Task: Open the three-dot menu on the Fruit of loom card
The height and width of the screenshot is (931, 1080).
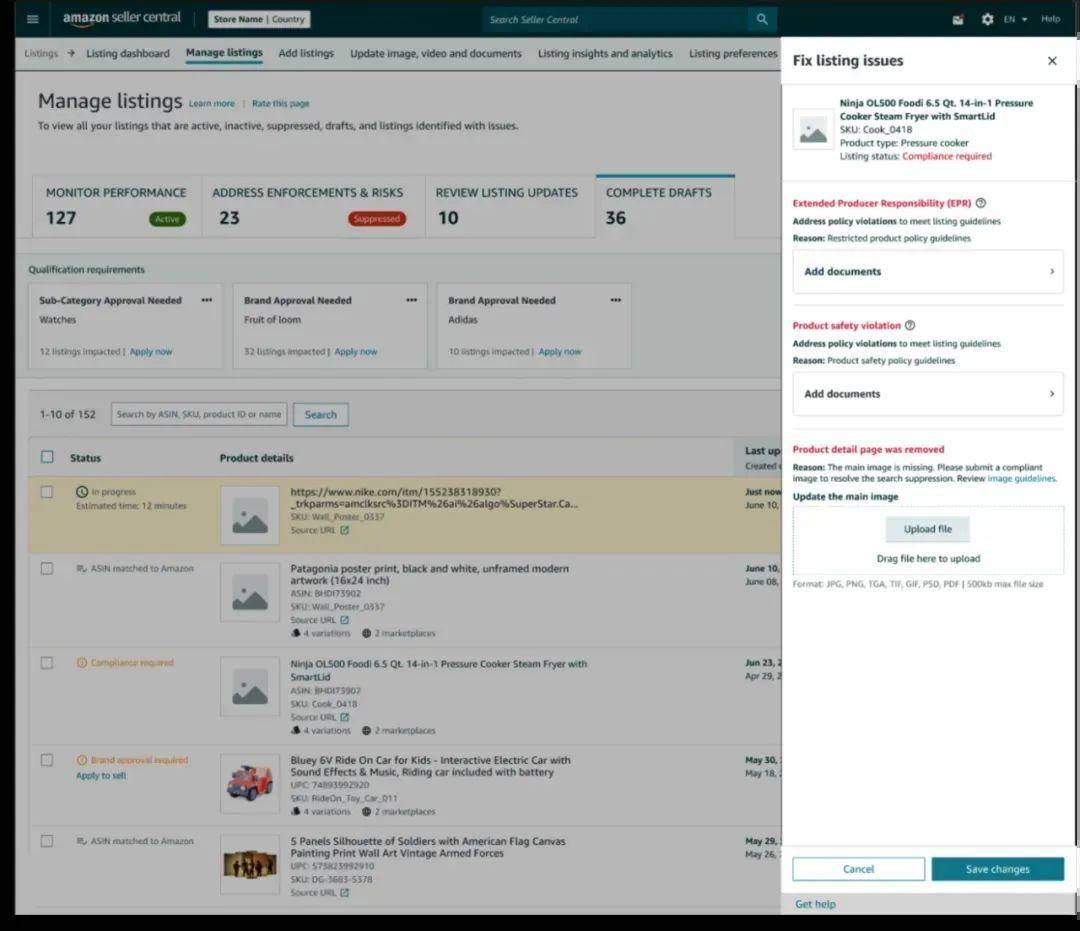Action: point(411,300)
